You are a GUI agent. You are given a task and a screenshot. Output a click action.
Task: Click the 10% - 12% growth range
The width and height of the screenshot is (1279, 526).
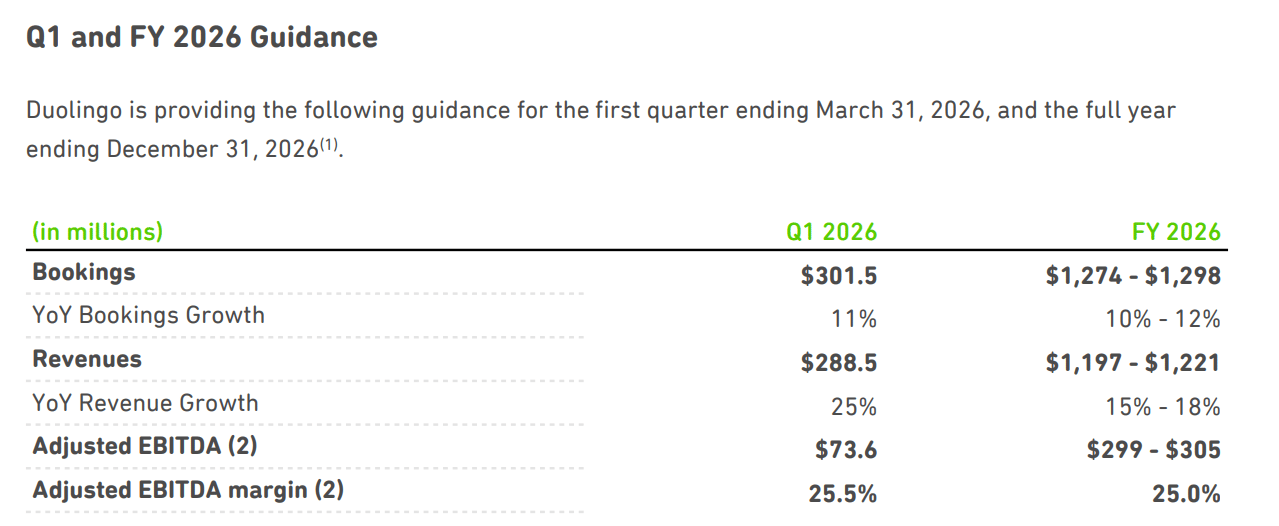[x=1164, y=319]
